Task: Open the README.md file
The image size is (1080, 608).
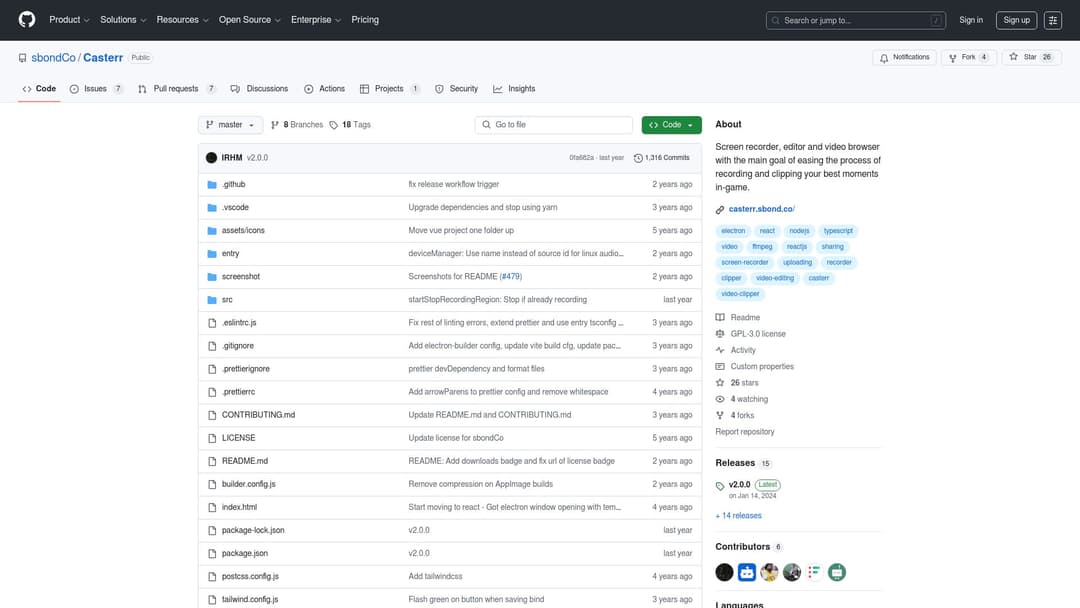Action: point(245,461)
